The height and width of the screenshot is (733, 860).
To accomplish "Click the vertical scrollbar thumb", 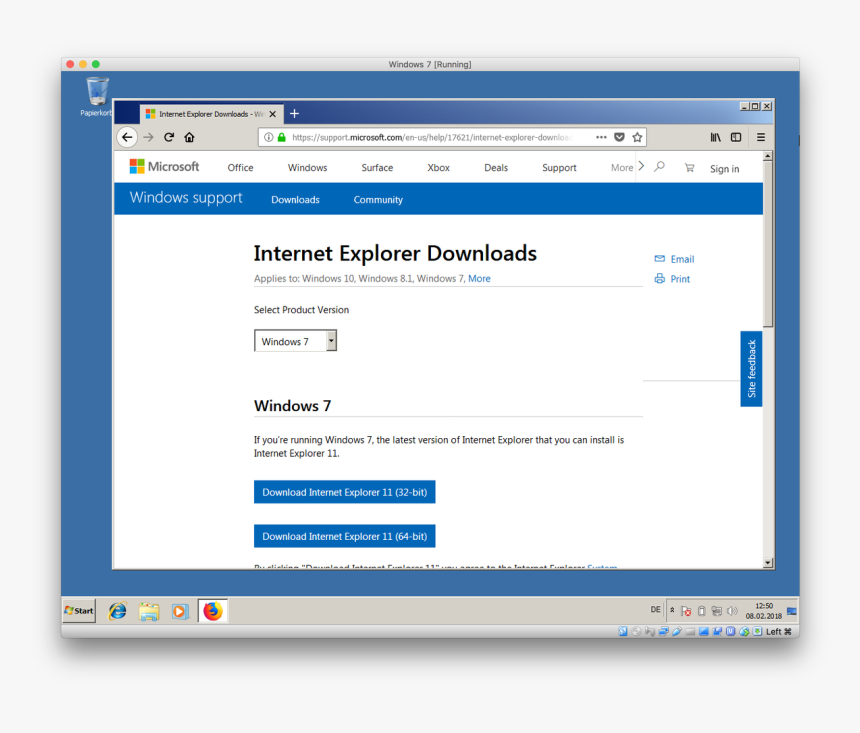I will tap(768, 245).
